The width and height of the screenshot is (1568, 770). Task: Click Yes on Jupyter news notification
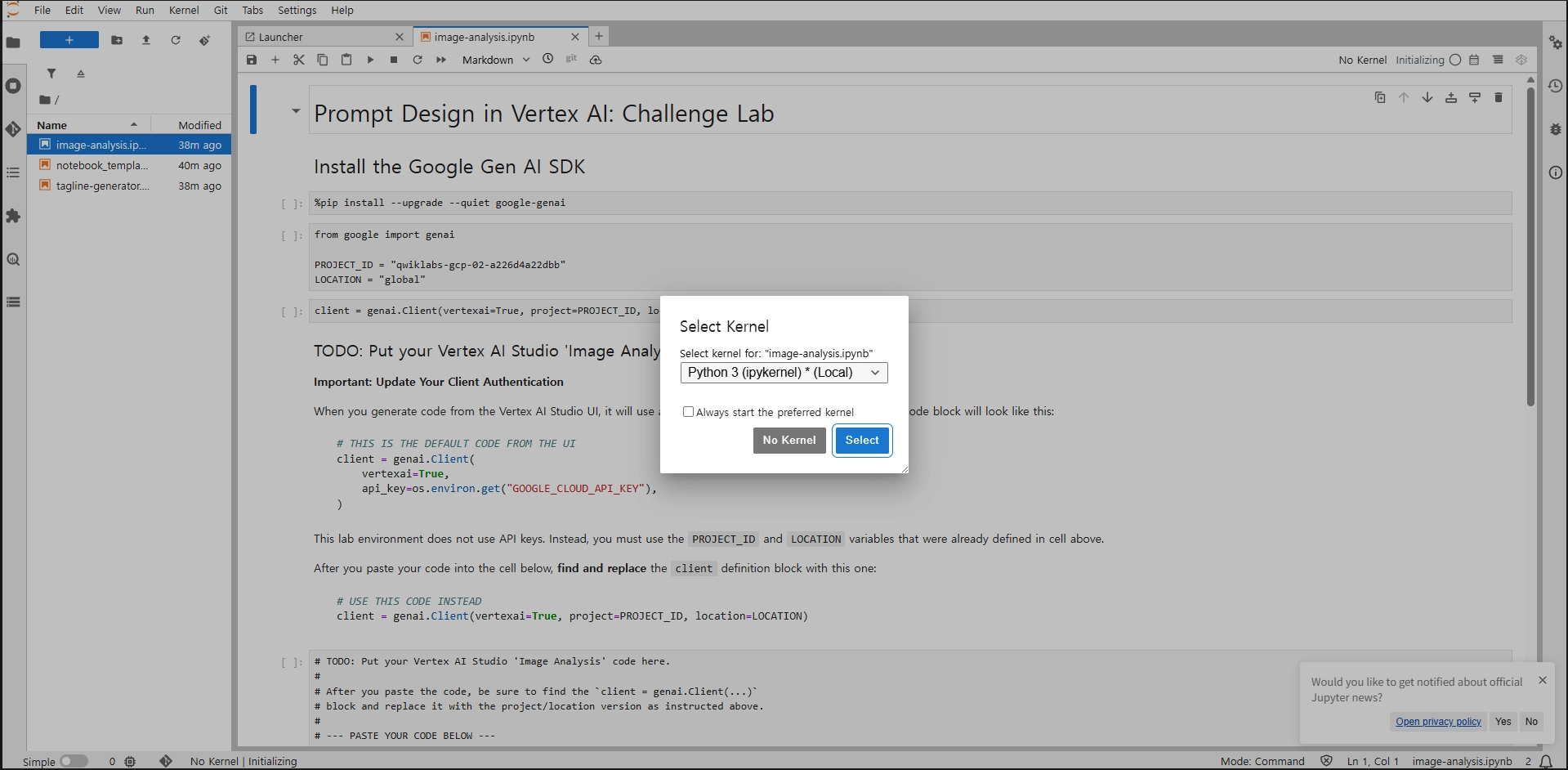(1503, 722)
